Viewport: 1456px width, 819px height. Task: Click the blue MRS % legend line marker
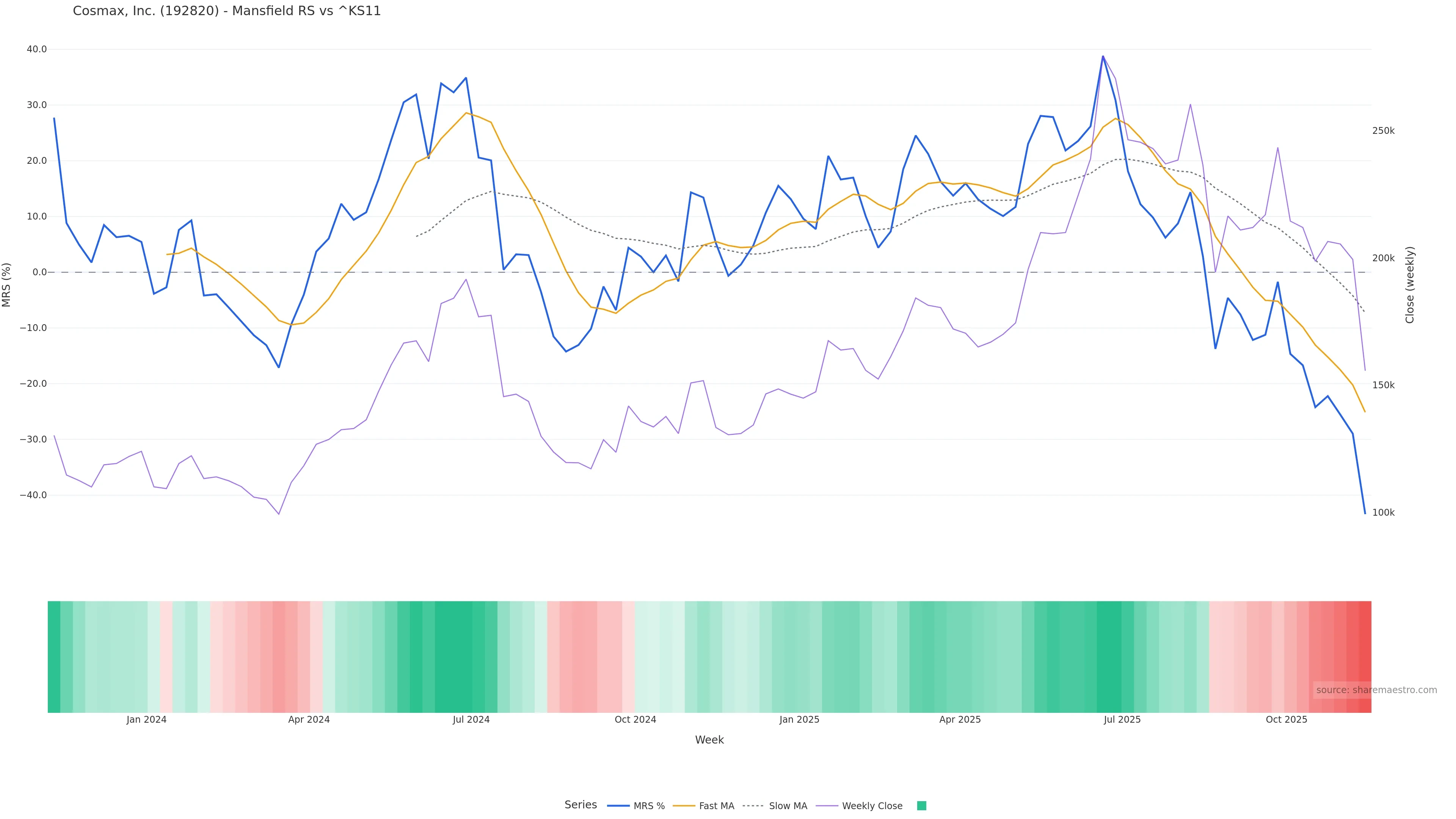(618, 806)
